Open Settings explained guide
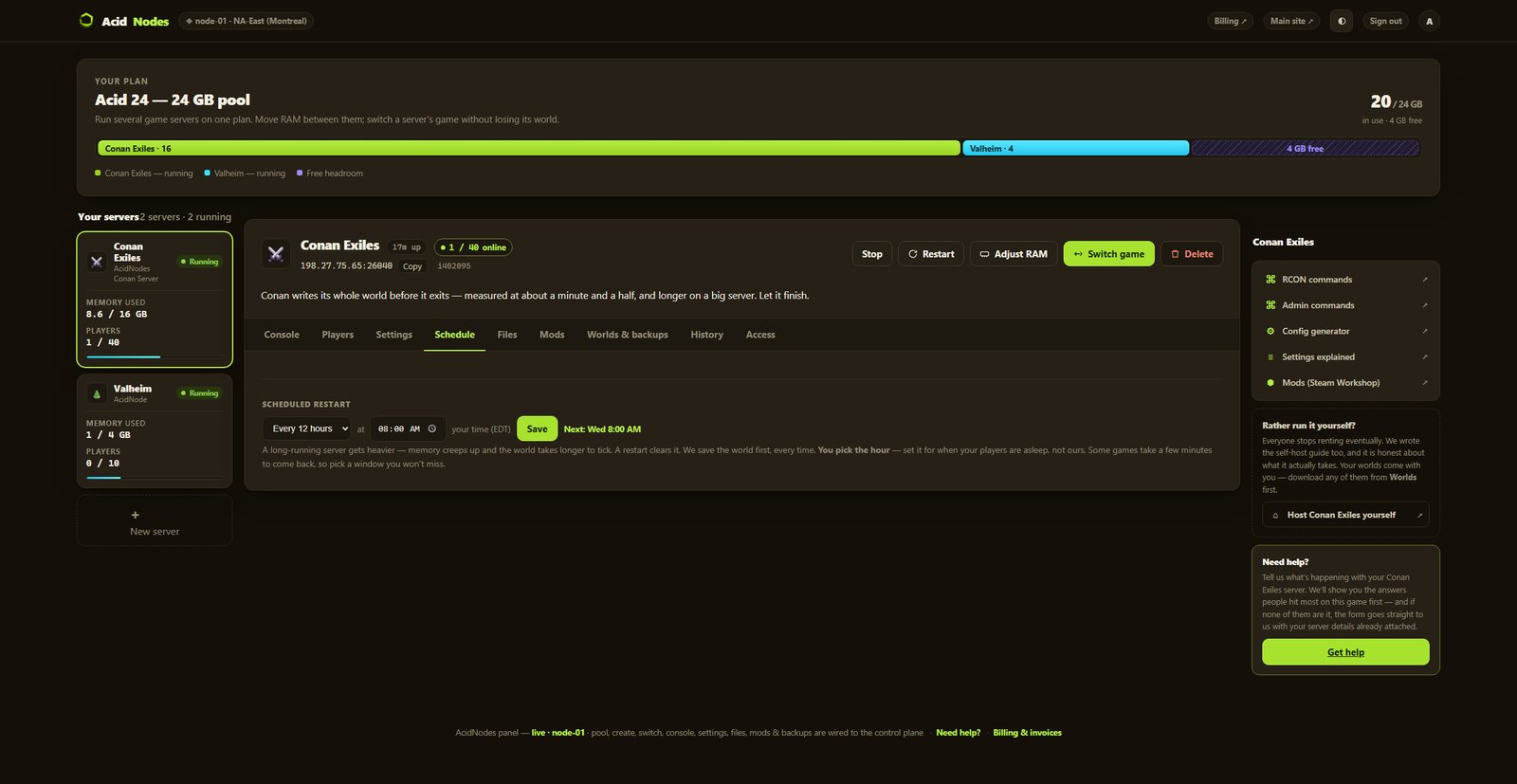Viewport: 1517px width, 784px height. tap(1346, 357)
